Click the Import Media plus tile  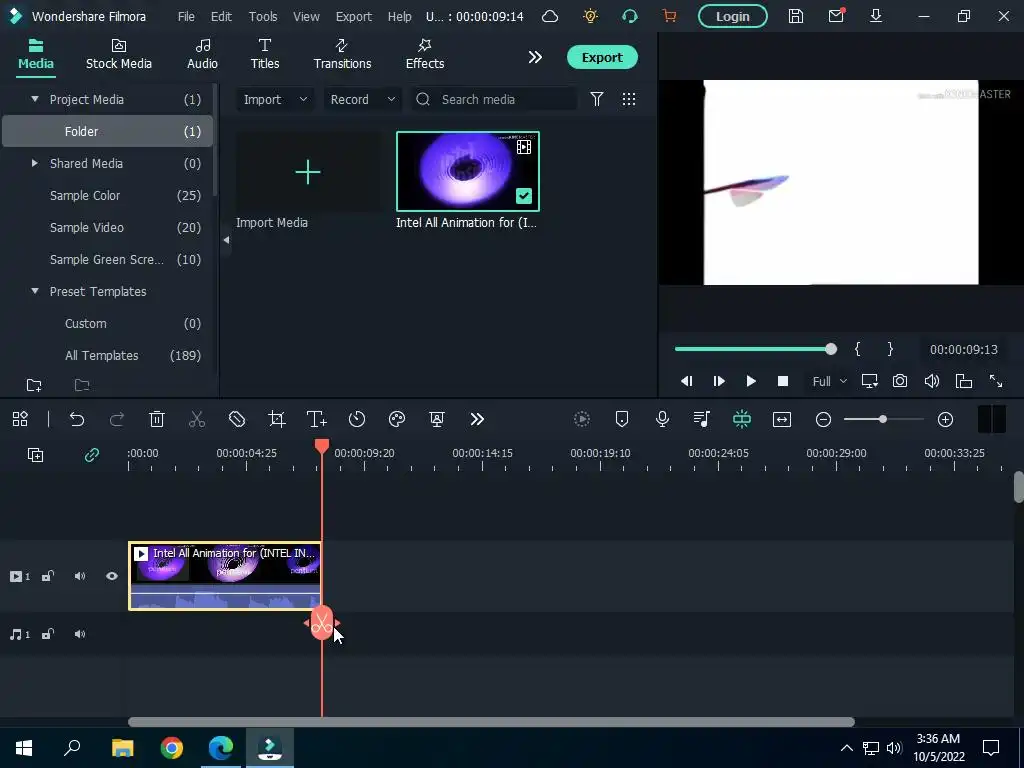(308, 172)
